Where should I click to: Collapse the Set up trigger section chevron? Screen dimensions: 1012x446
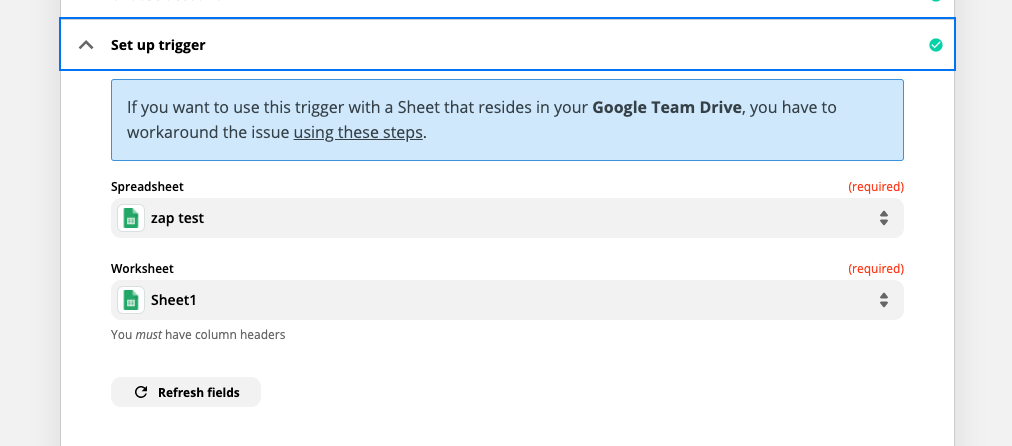[87, 45]
